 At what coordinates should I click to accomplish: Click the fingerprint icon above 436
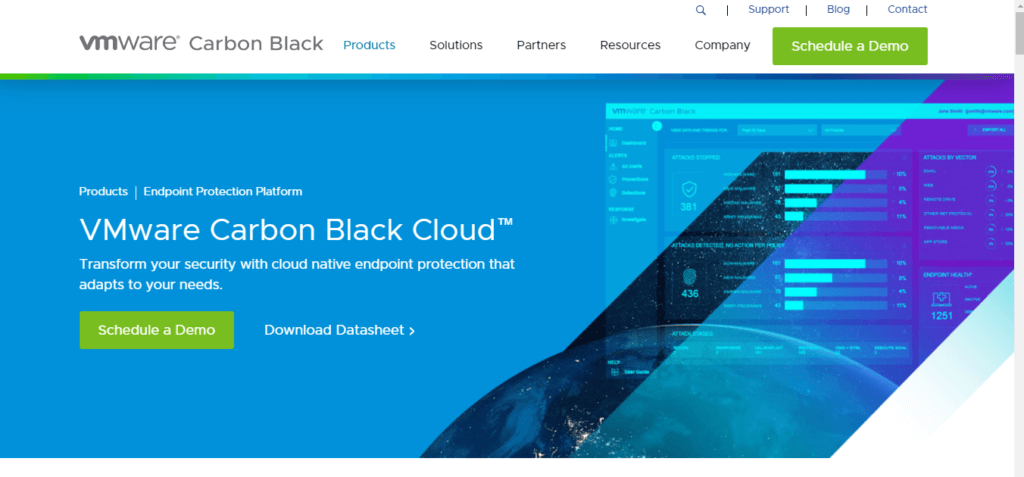click(x=690, y=276)
